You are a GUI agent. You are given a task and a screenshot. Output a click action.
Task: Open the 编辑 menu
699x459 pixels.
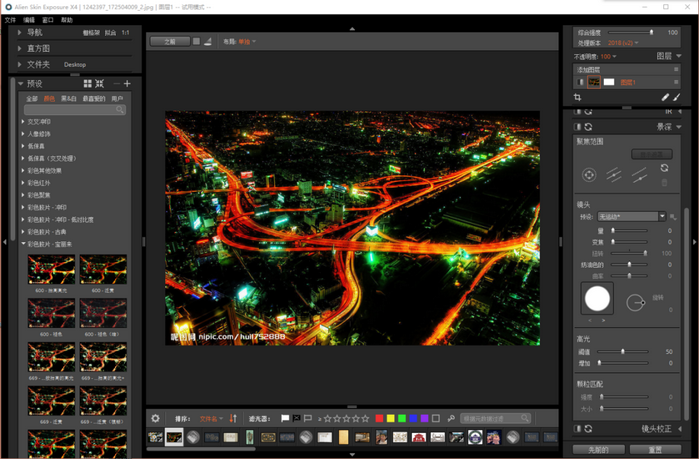pyautogui.click(x=29, y=20)
